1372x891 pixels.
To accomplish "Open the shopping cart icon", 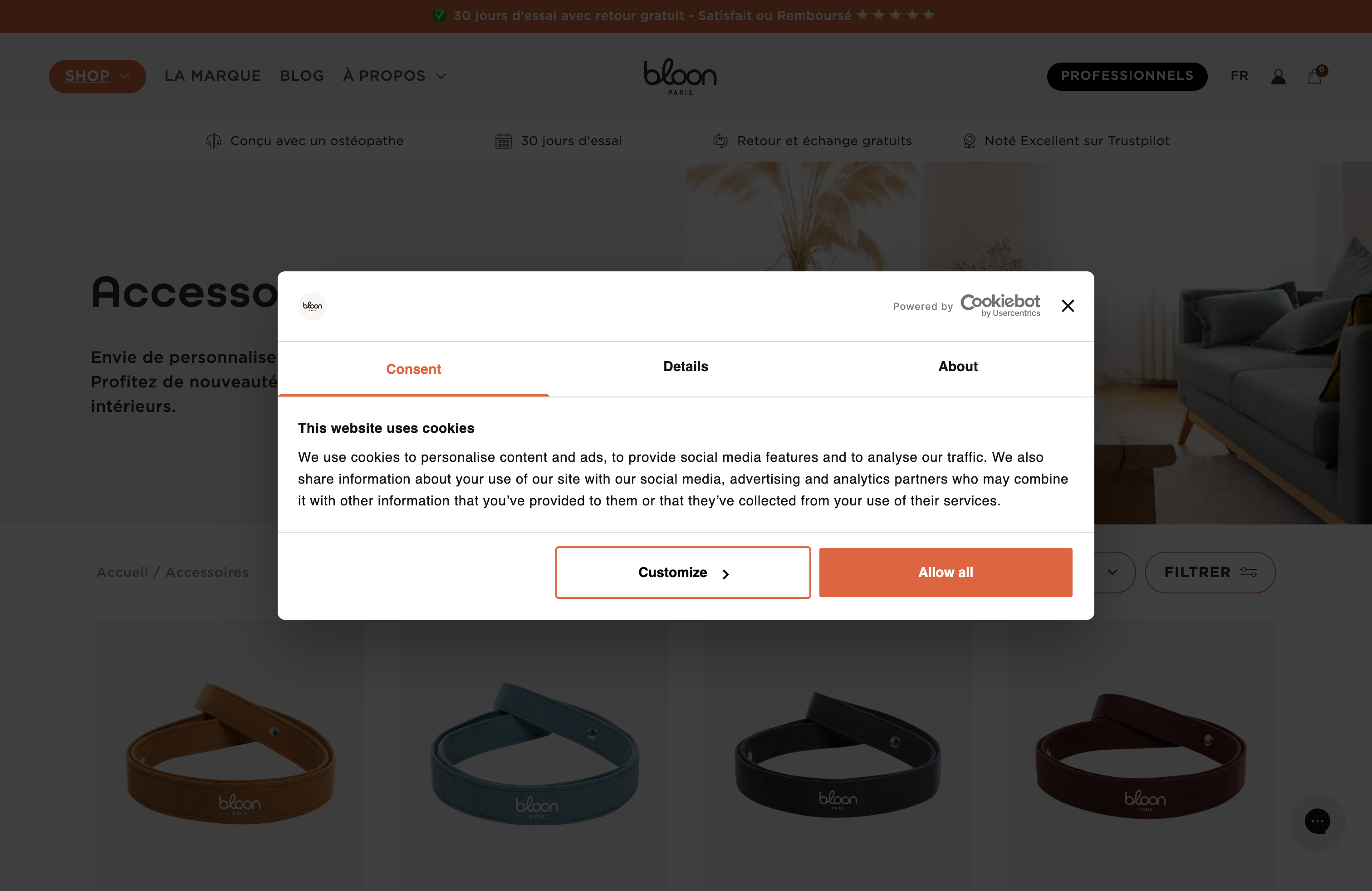I will [x=1315, y=75].
